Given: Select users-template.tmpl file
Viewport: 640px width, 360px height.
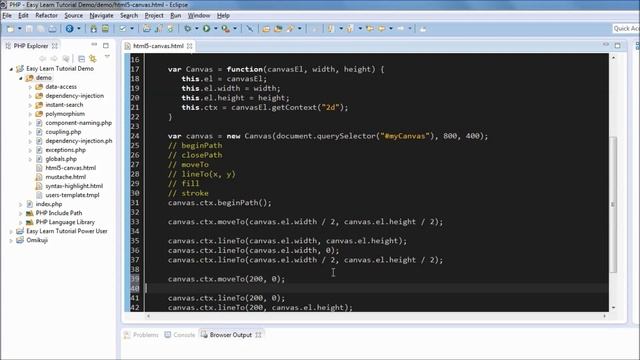Looking at the screenshot, I should click(72, 195).
